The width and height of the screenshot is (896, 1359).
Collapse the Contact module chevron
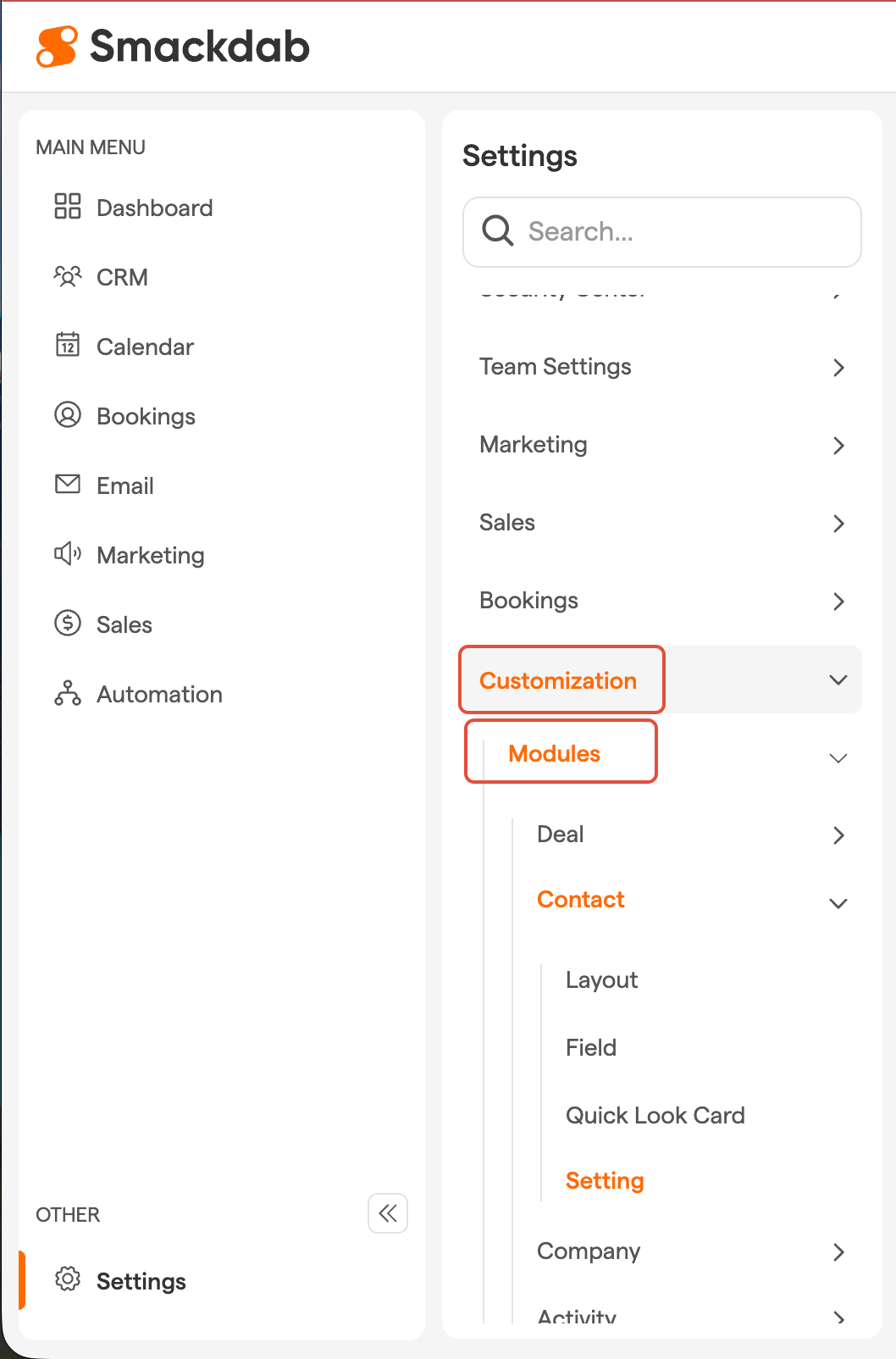pos(838,903)
